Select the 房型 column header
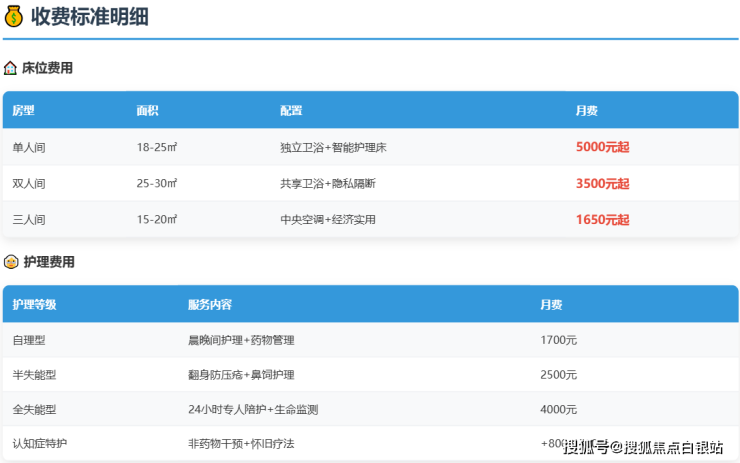This screenshot has width=740, height=463. [24, 110]
